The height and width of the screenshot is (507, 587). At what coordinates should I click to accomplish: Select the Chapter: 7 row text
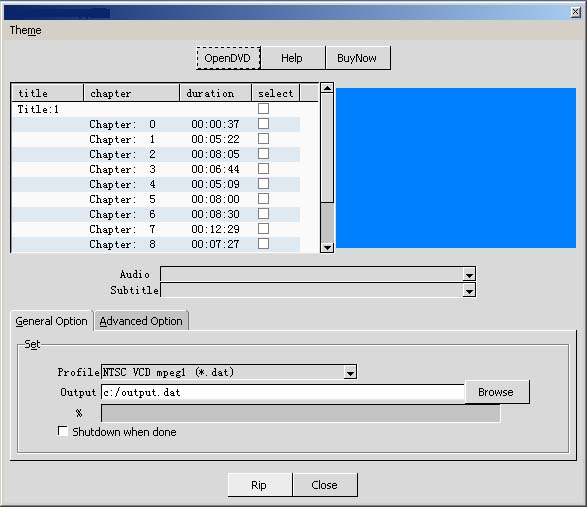[x=122, y=229]
